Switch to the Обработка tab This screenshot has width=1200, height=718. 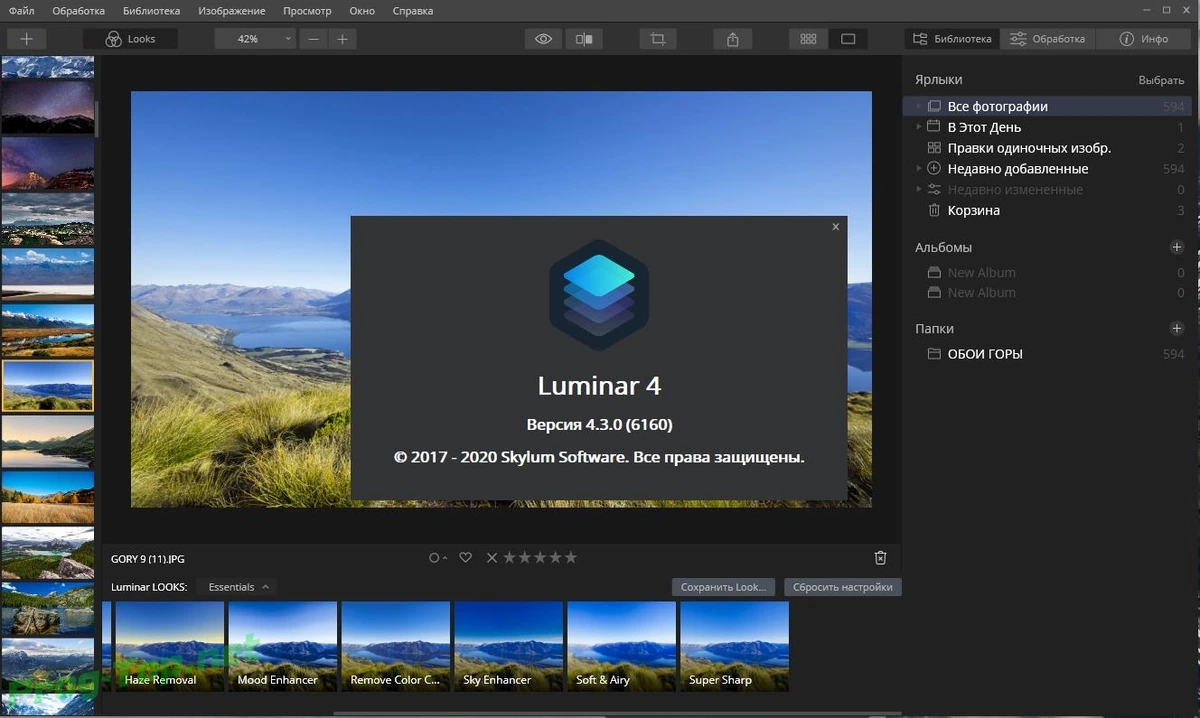pos(1047,39)
